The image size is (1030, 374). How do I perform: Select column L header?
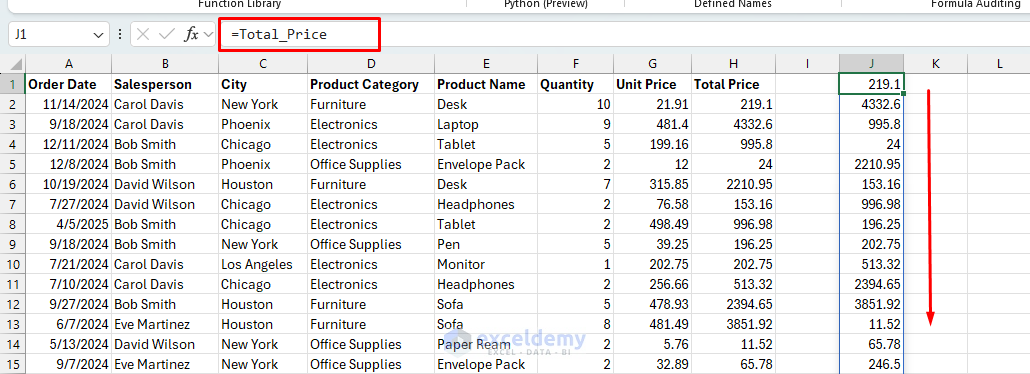[x=999, y=64]
